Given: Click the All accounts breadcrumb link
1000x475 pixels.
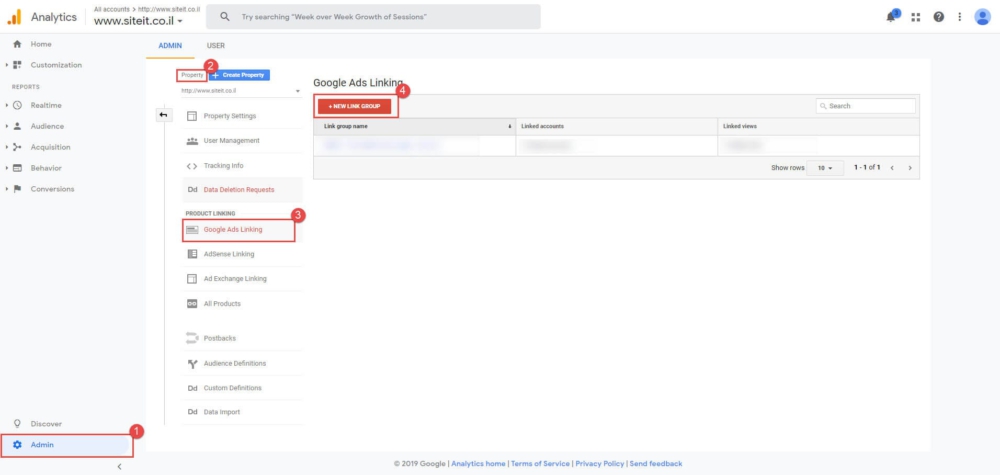Looking at the screenshot, I should (110, 10).
